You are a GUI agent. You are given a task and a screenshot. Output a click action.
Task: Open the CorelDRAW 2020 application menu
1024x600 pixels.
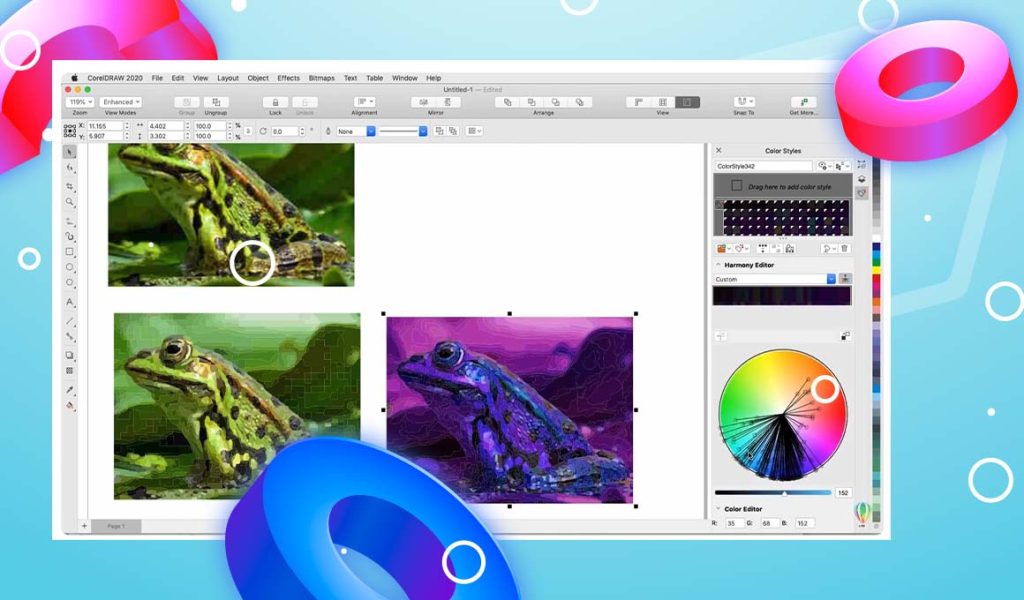click(115, 78)
